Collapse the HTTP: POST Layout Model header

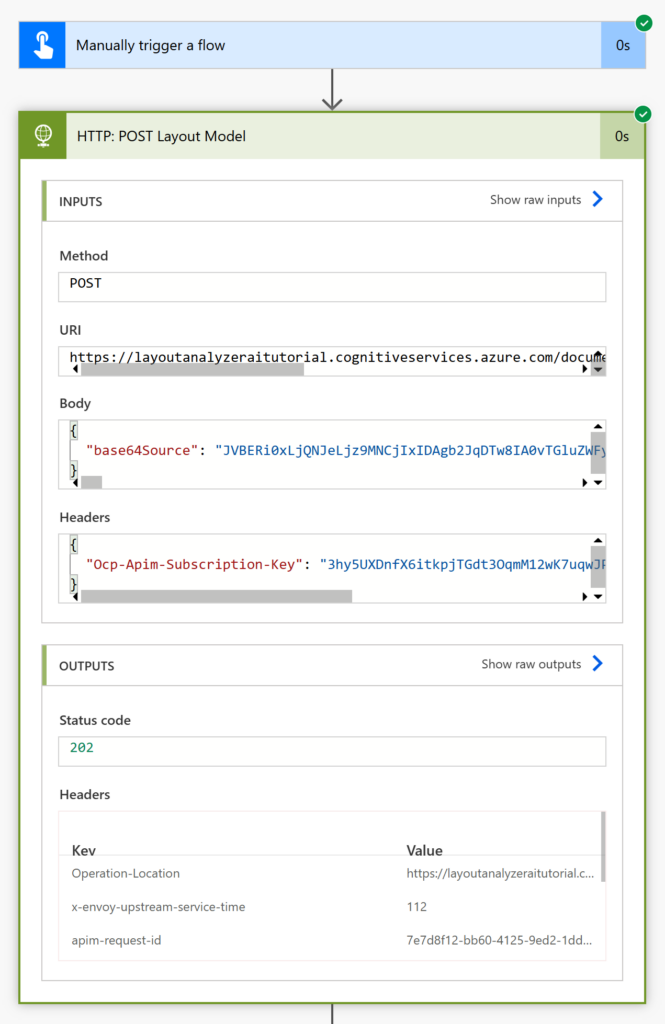332,136
